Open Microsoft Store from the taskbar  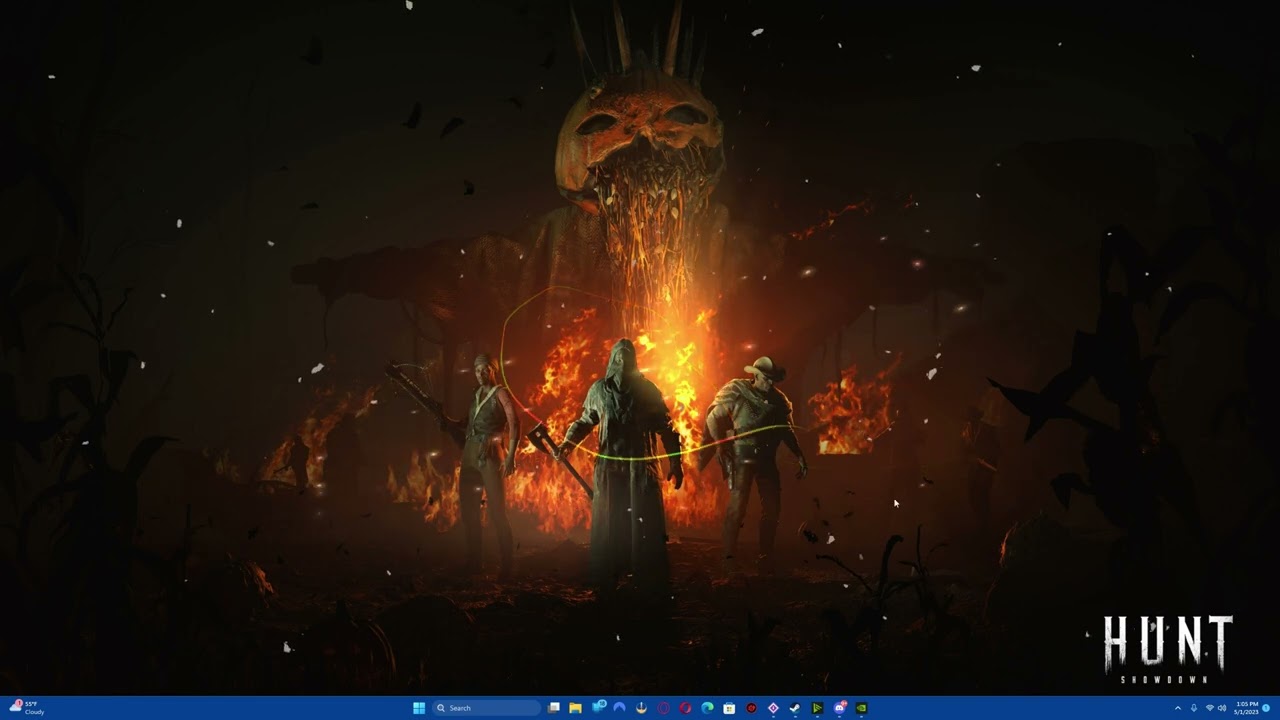coord(729,708)
